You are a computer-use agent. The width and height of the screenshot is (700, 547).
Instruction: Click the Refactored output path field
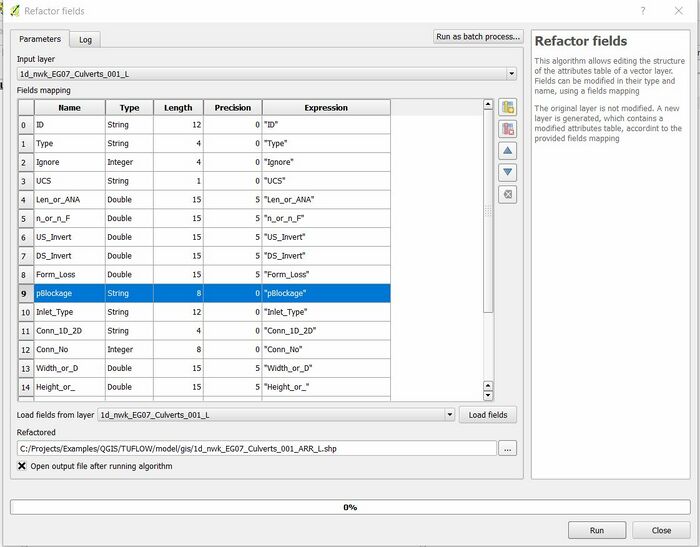click(x=256, y=449)
